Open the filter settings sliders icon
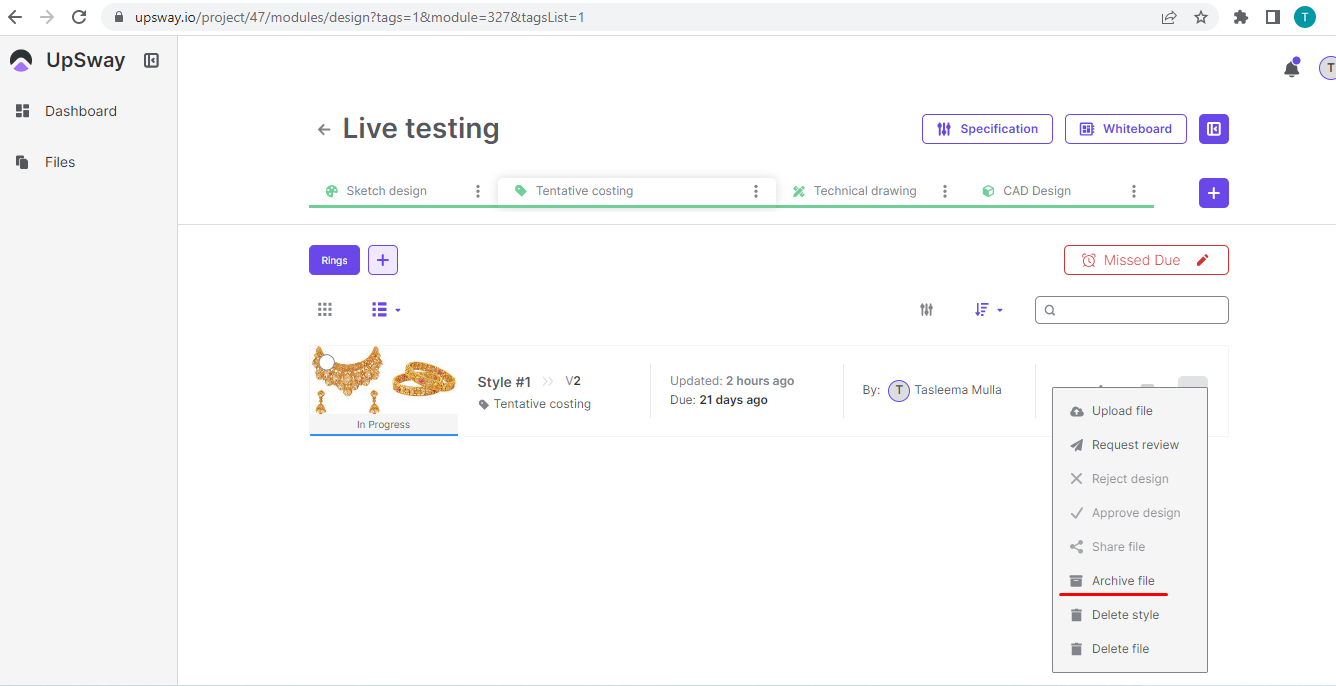Screen dimensions: 1336x686 926,310
